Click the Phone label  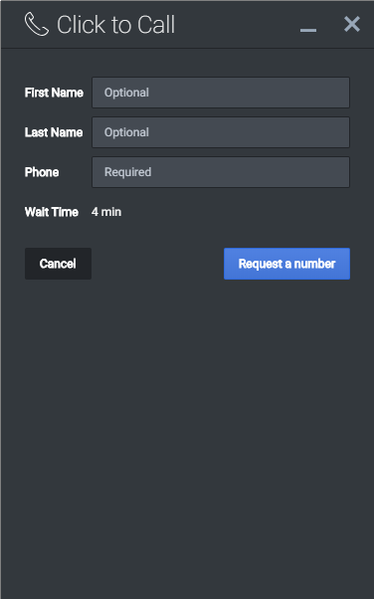[x=42, y=172]
